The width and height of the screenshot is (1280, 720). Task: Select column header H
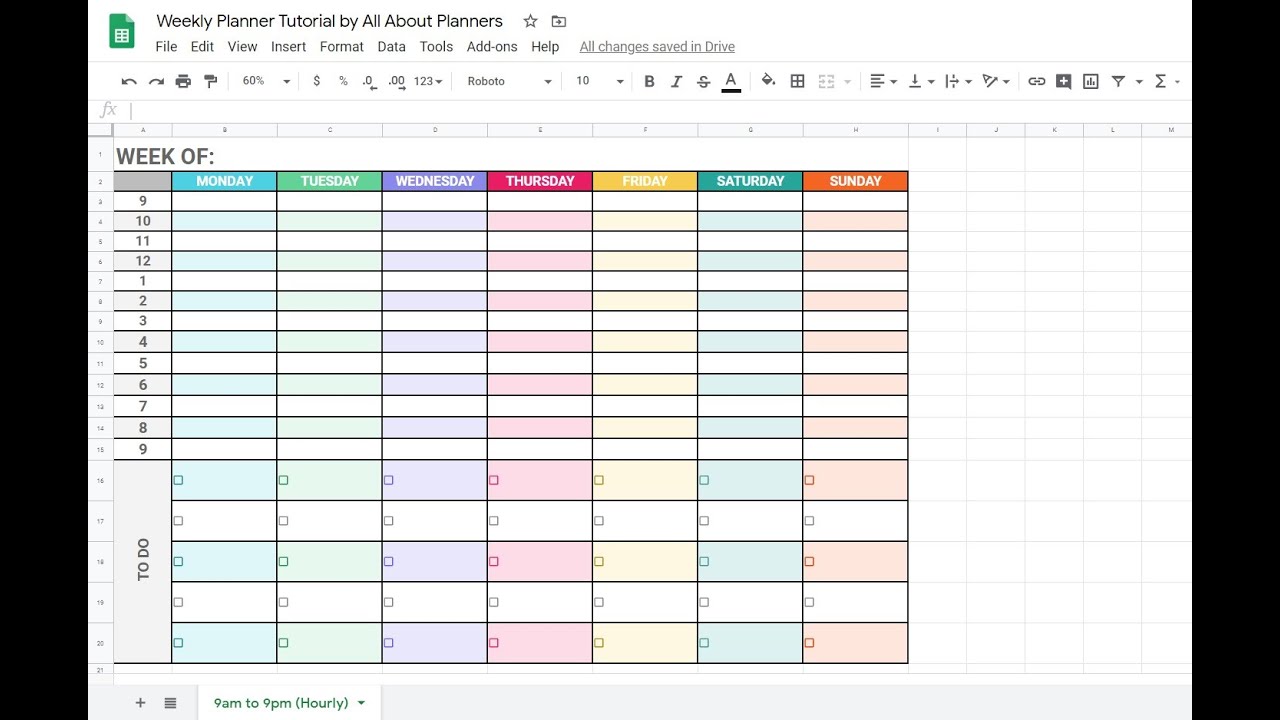tap(856, 130)
